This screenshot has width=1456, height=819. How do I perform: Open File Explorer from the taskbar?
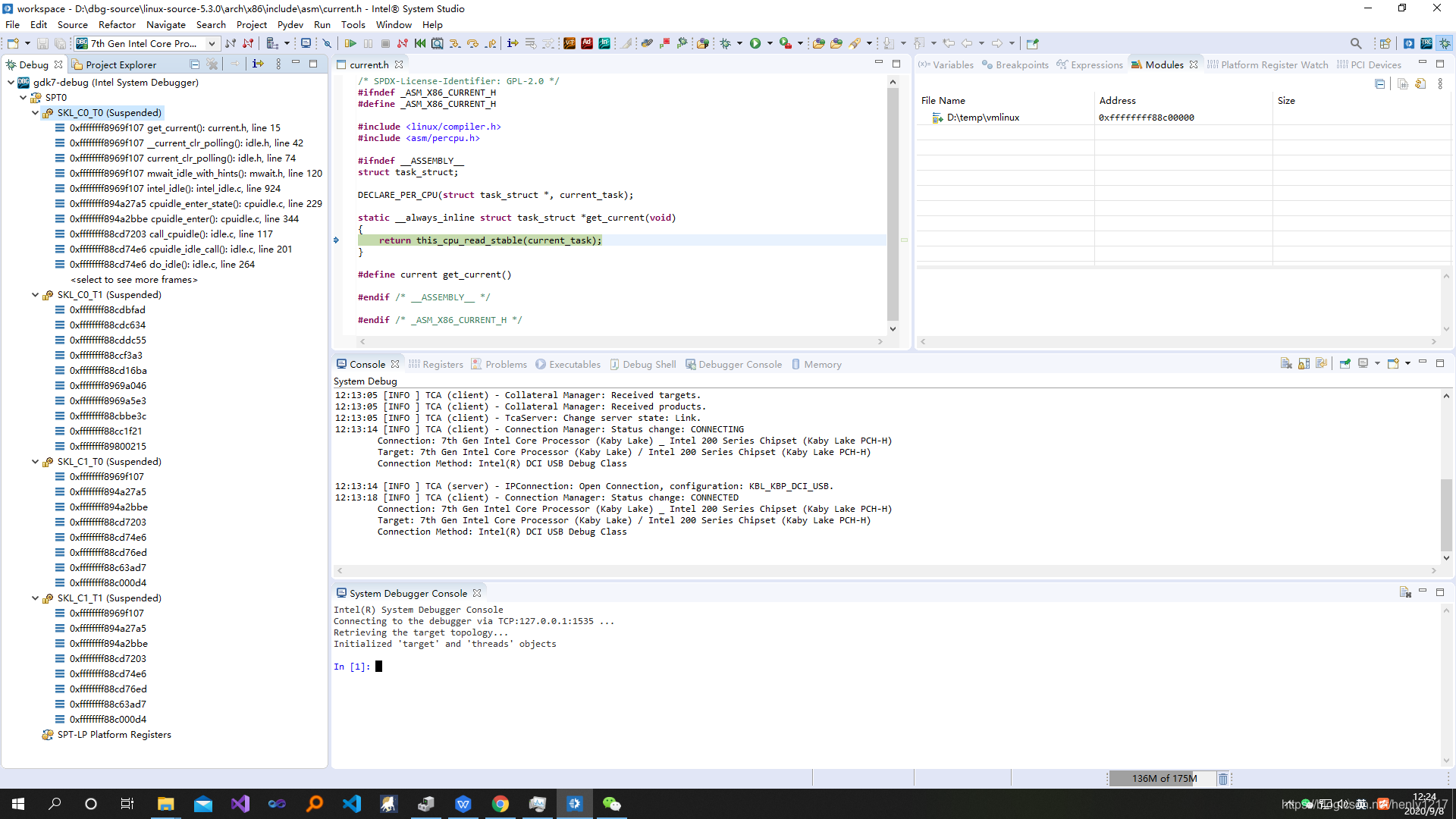[166, 804]
